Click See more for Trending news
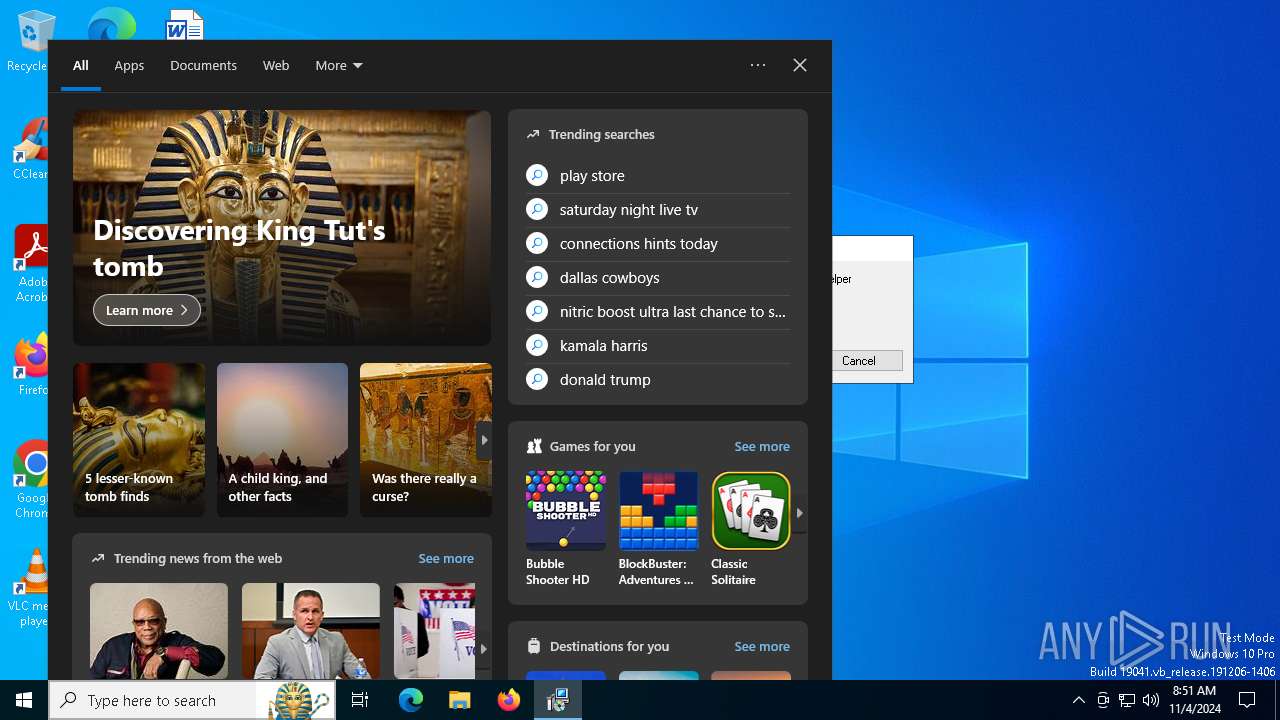The height and width of the screenshot is (720, 1280). (446, 559)
